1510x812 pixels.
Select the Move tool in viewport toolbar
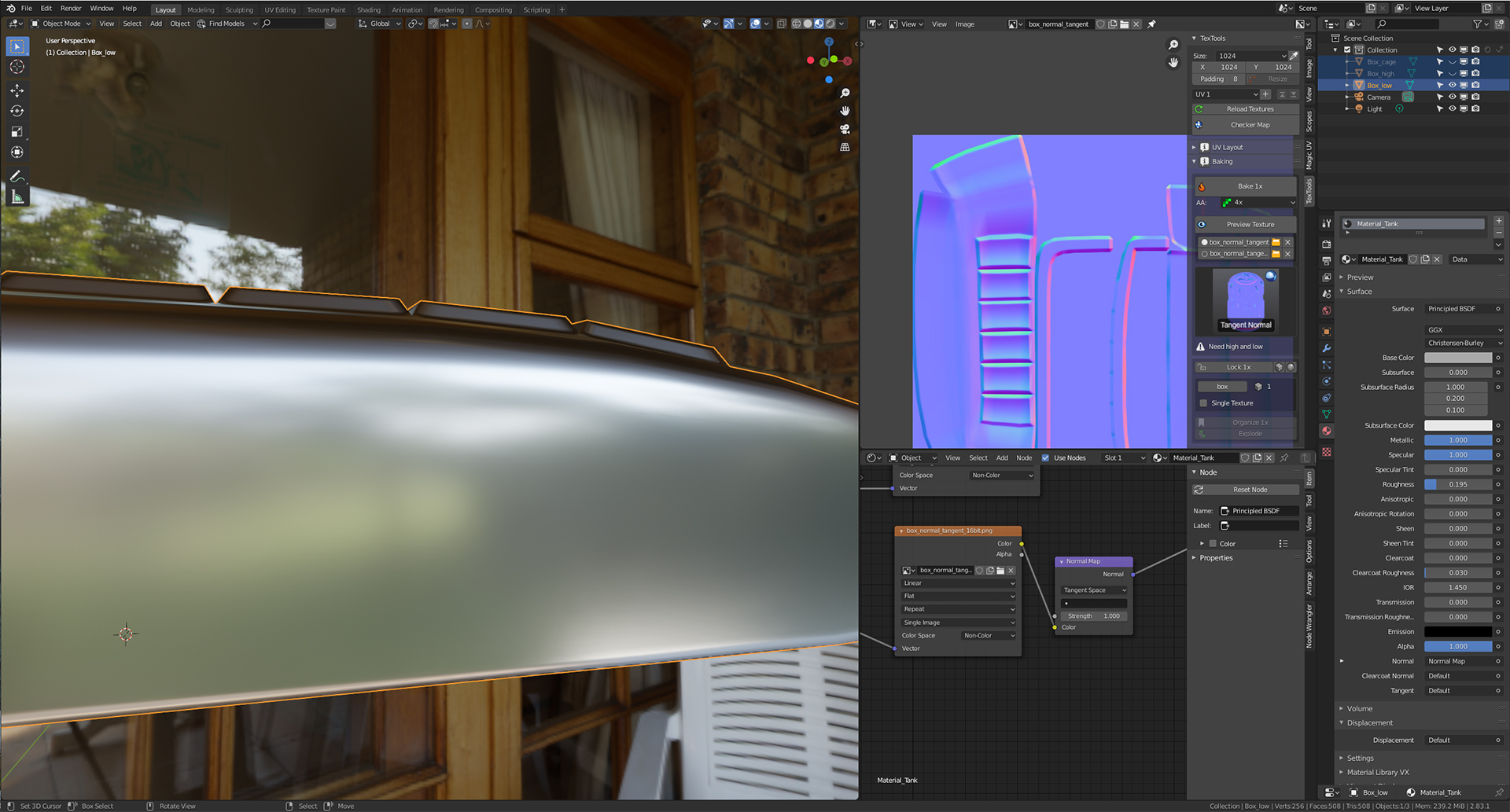(17, 91)
